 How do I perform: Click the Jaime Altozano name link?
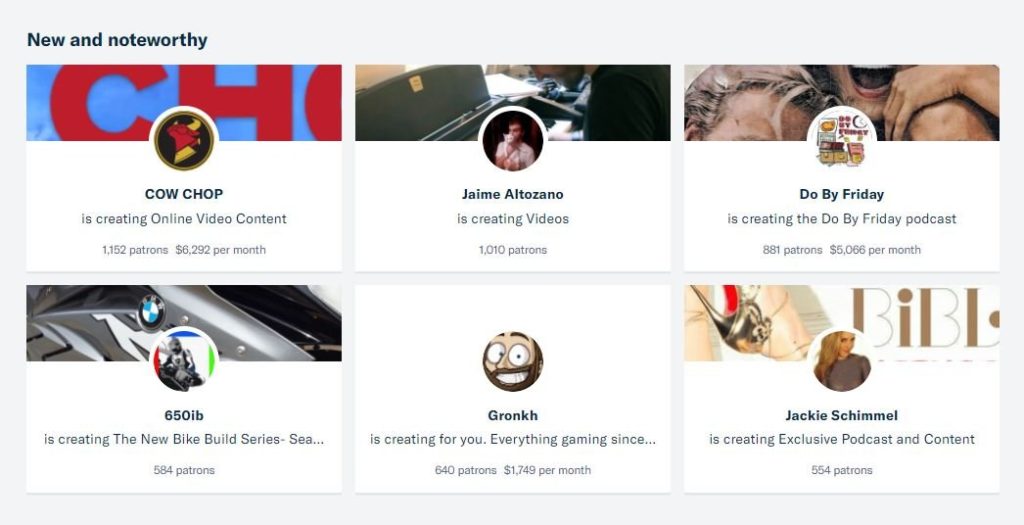coord(513,194)
